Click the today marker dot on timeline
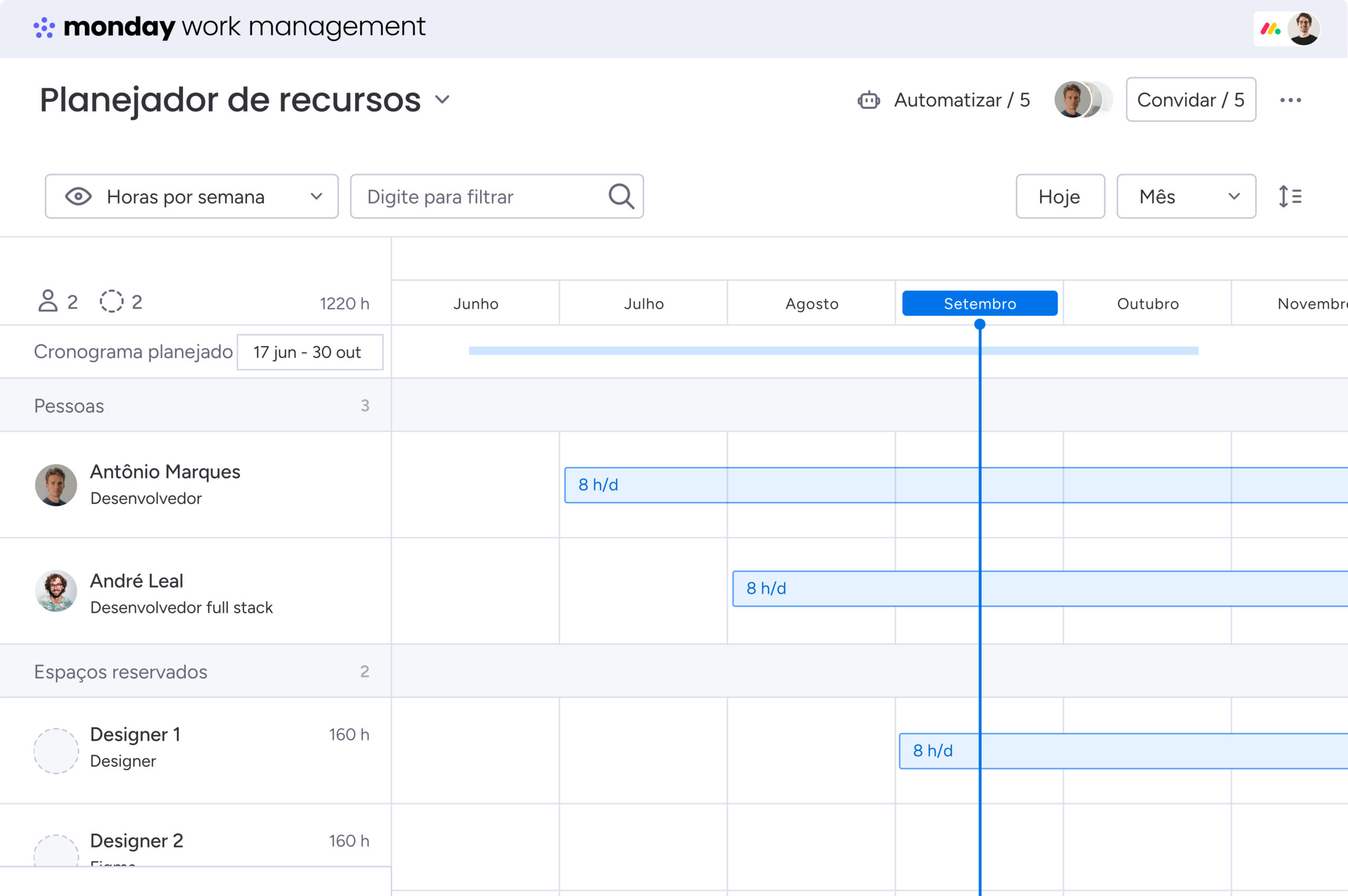 [979, 325]
